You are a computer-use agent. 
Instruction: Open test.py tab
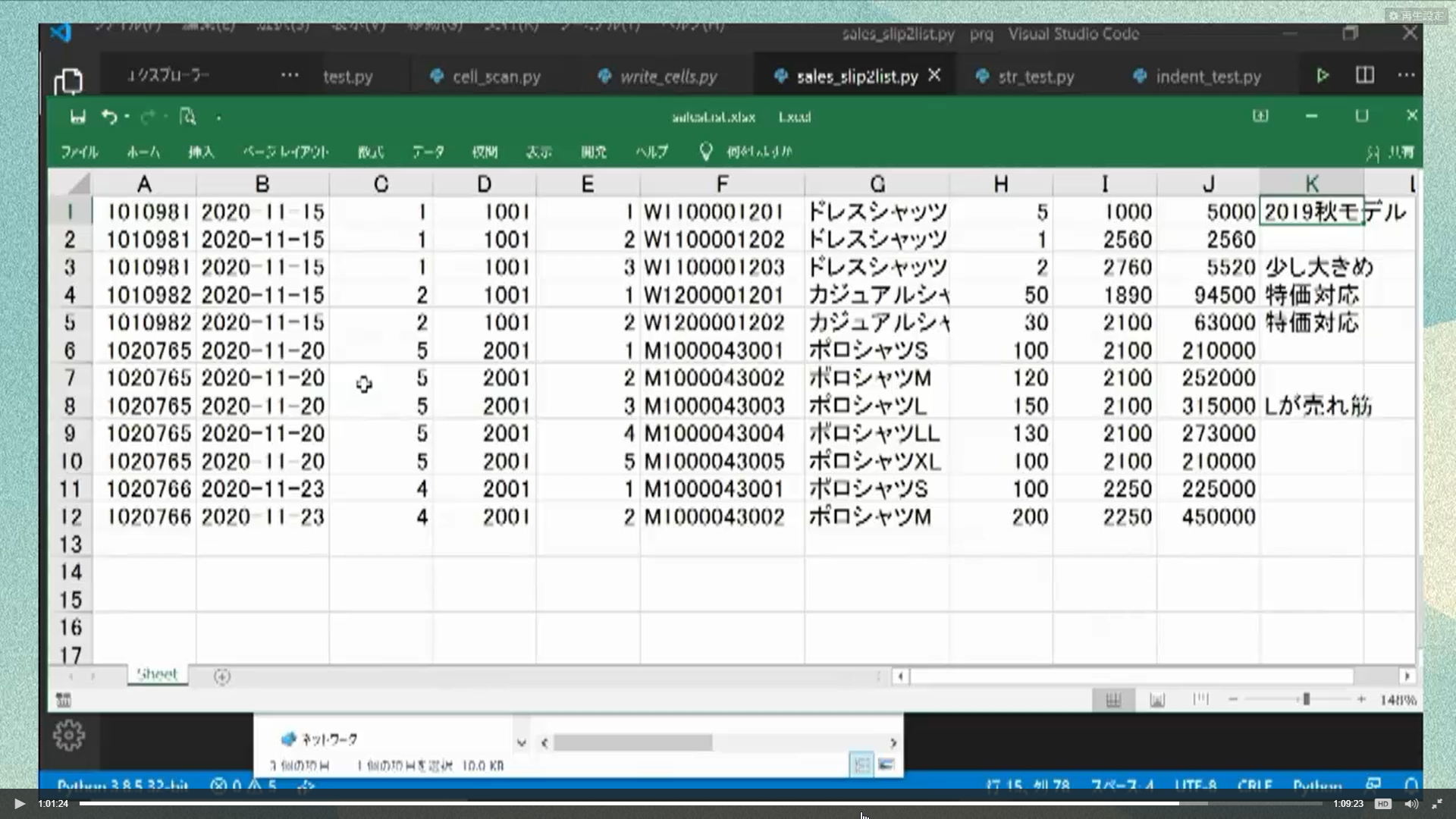348,77
